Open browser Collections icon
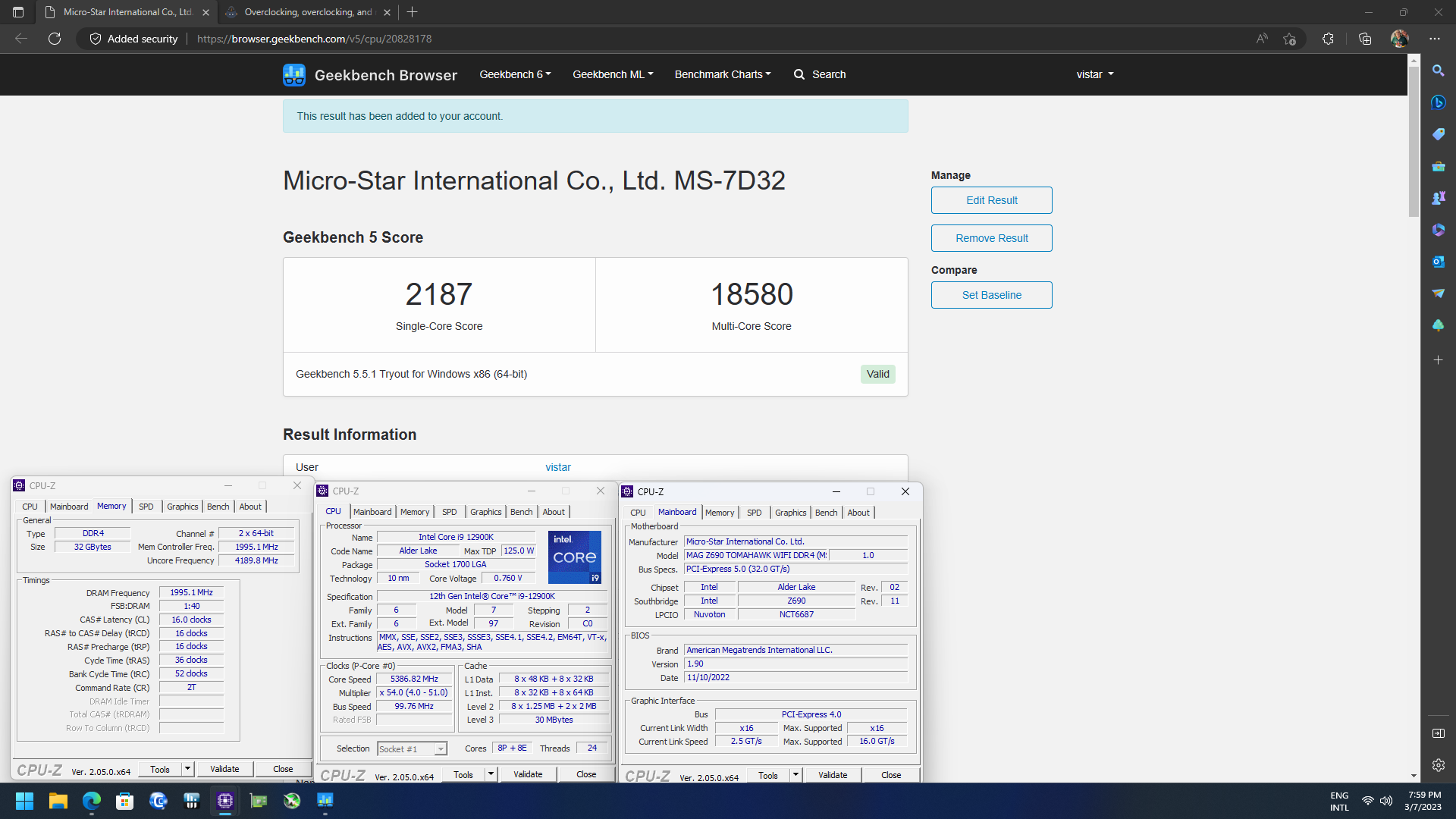Screen dimensions: 1456x819 click(1365, 39)
